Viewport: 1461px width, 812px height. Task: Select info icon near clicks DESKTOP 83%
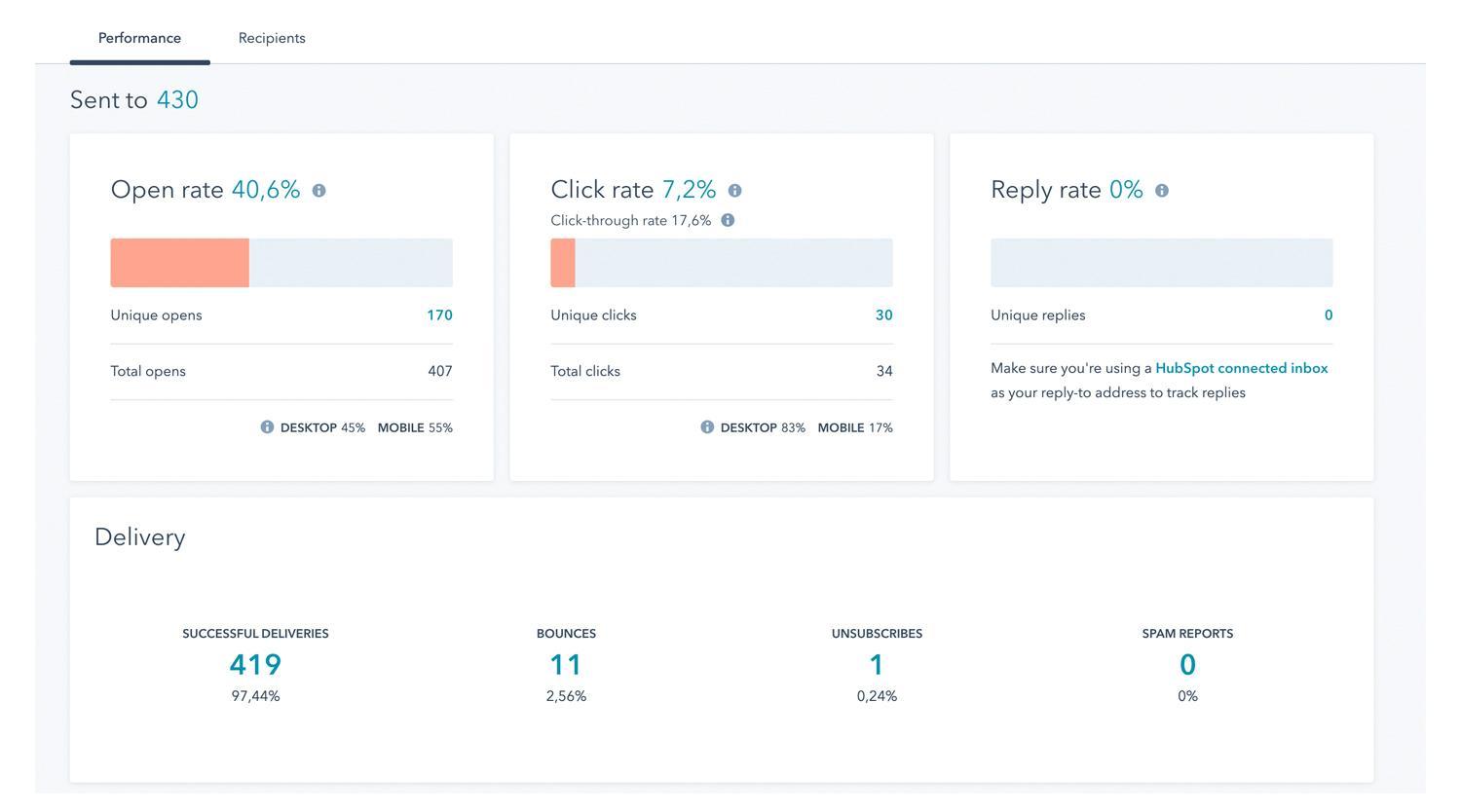pos(707,427)
